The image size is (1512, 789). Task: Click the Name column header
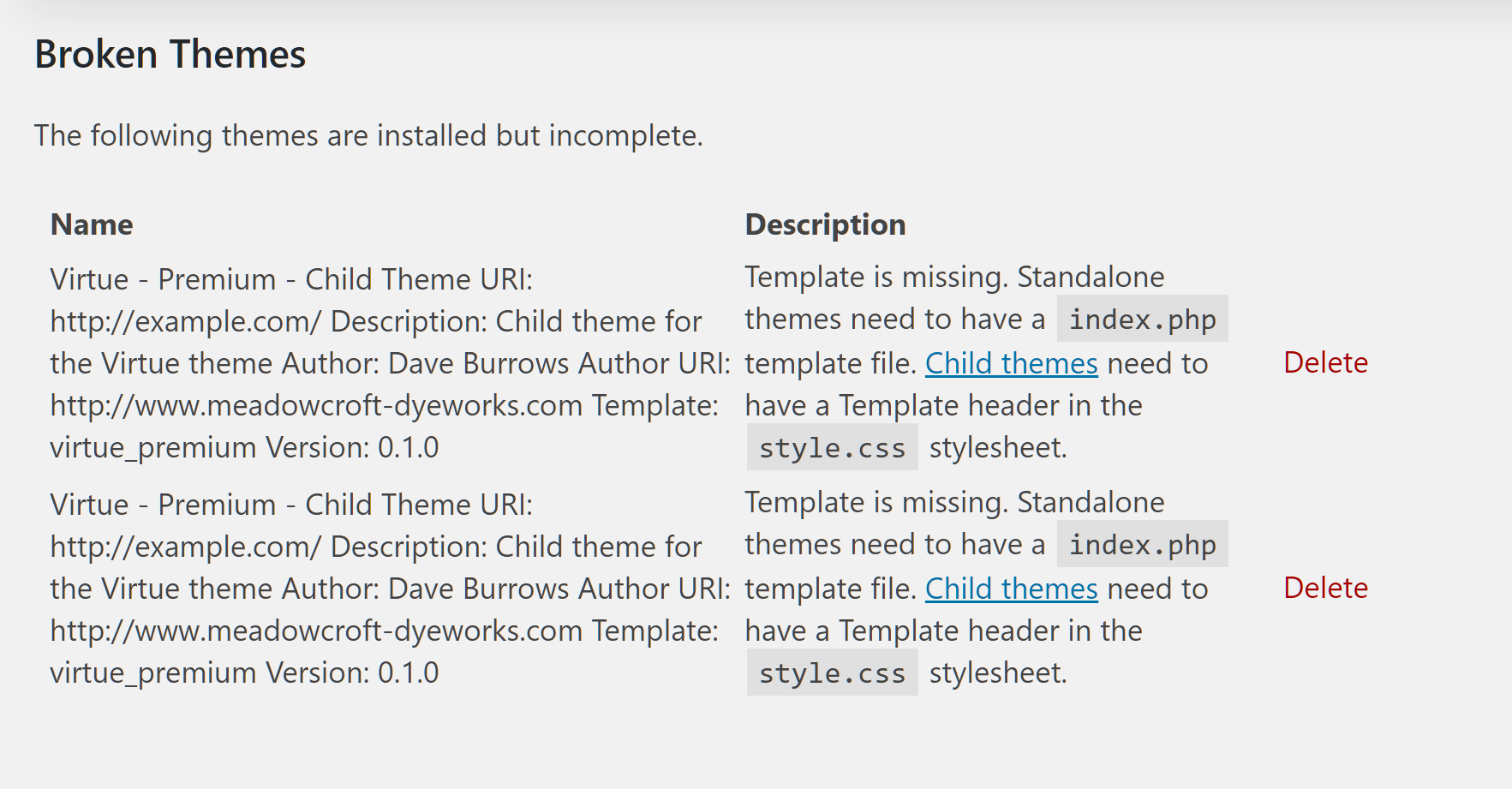pos(92,224)
